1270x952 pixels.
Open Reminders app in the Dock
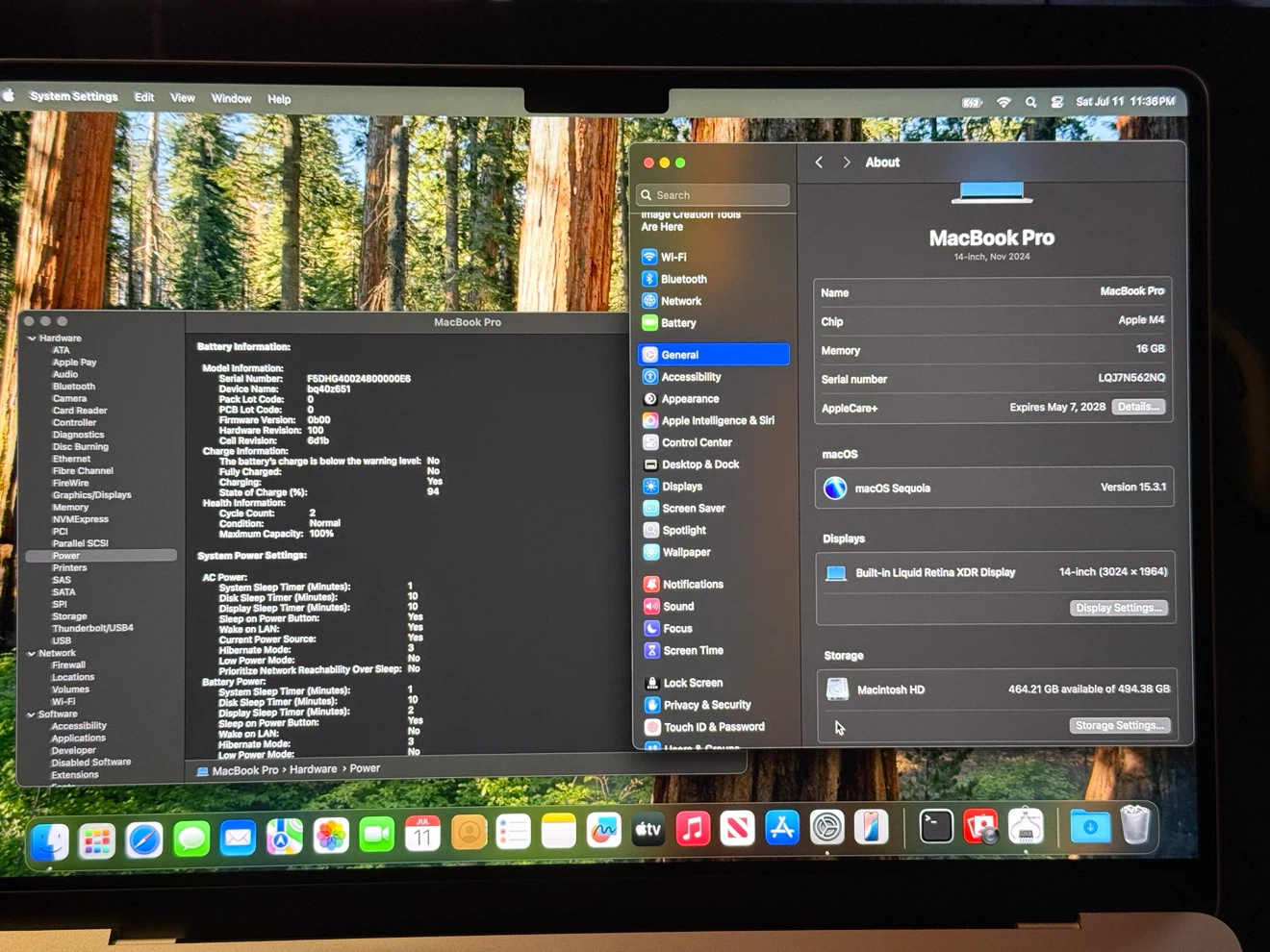(514, 832)
